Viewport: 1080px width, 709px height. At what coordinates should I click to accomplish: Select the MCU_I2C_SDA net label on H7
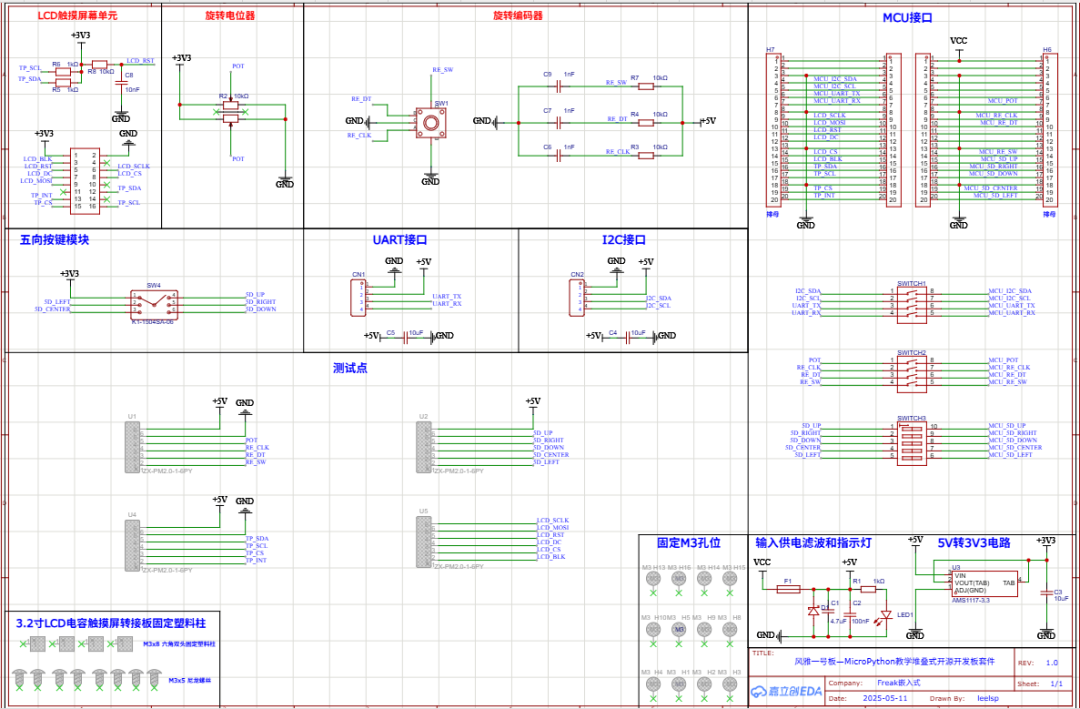(x=836, y=78)
